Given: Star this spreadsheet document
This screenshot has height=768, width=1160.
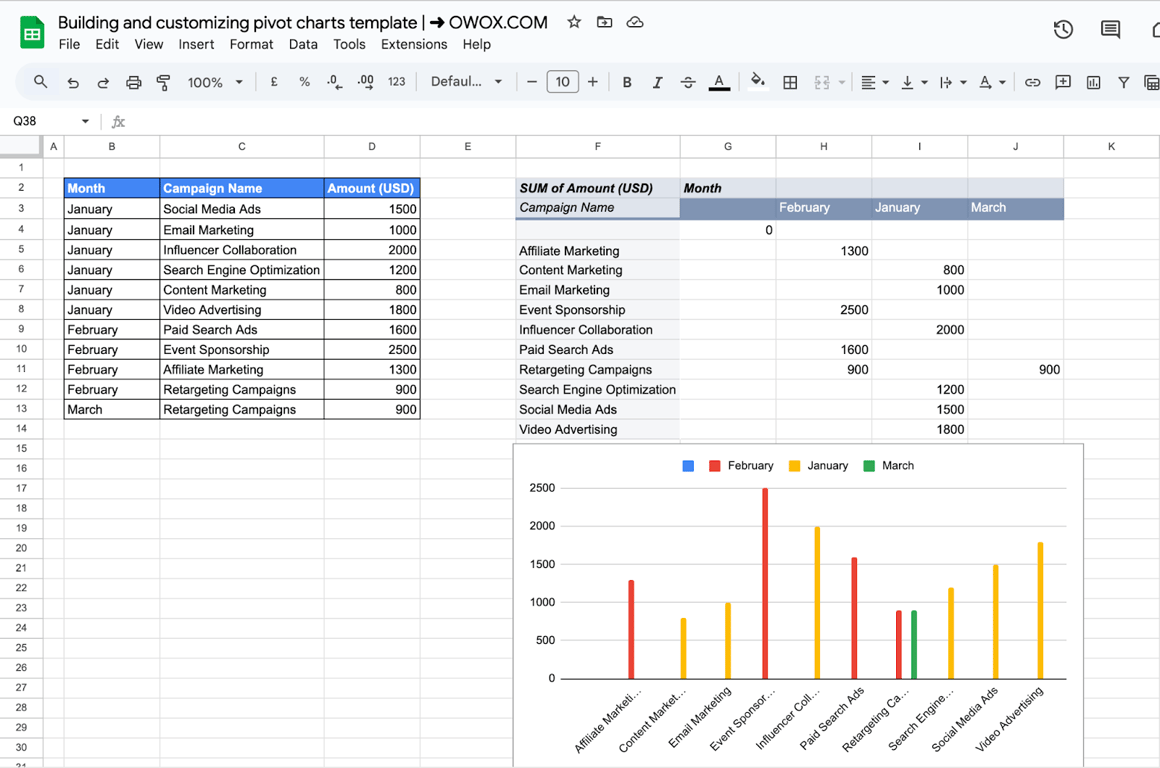Looking at the screenshot, I should tap(574, 22).
